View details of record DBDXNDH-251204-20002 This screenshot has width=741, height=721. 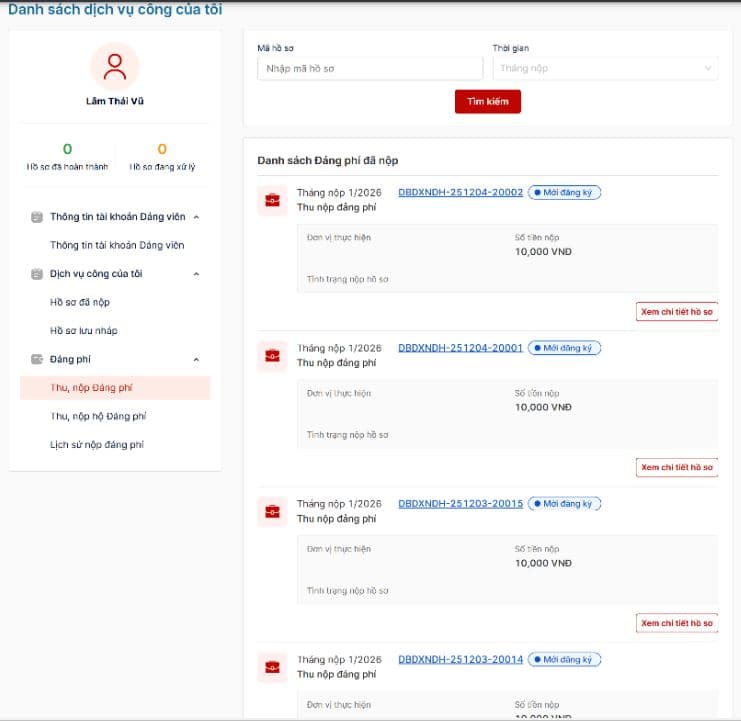coord(677,312)
